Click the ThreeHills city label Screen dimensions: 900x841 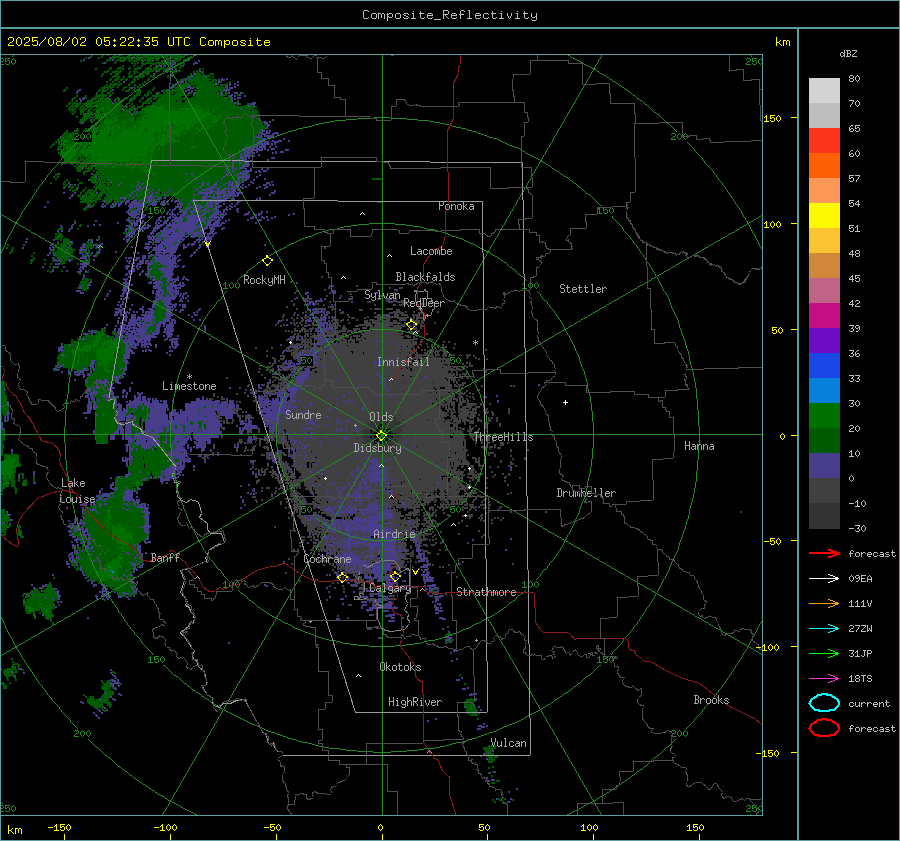coord(503,437)
